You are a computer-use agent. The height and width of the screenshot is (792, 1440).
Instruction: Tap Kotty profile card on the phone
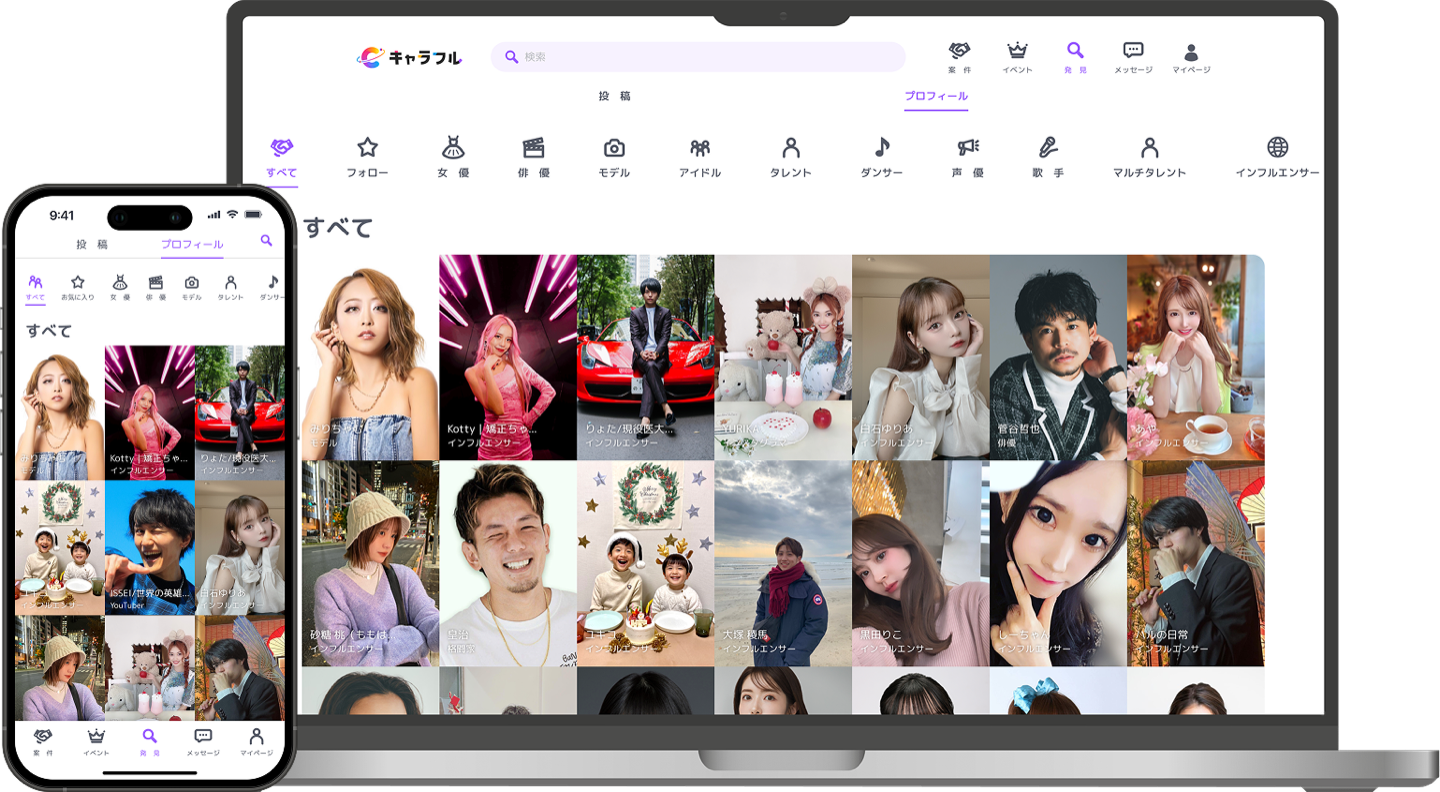[150, 412]
